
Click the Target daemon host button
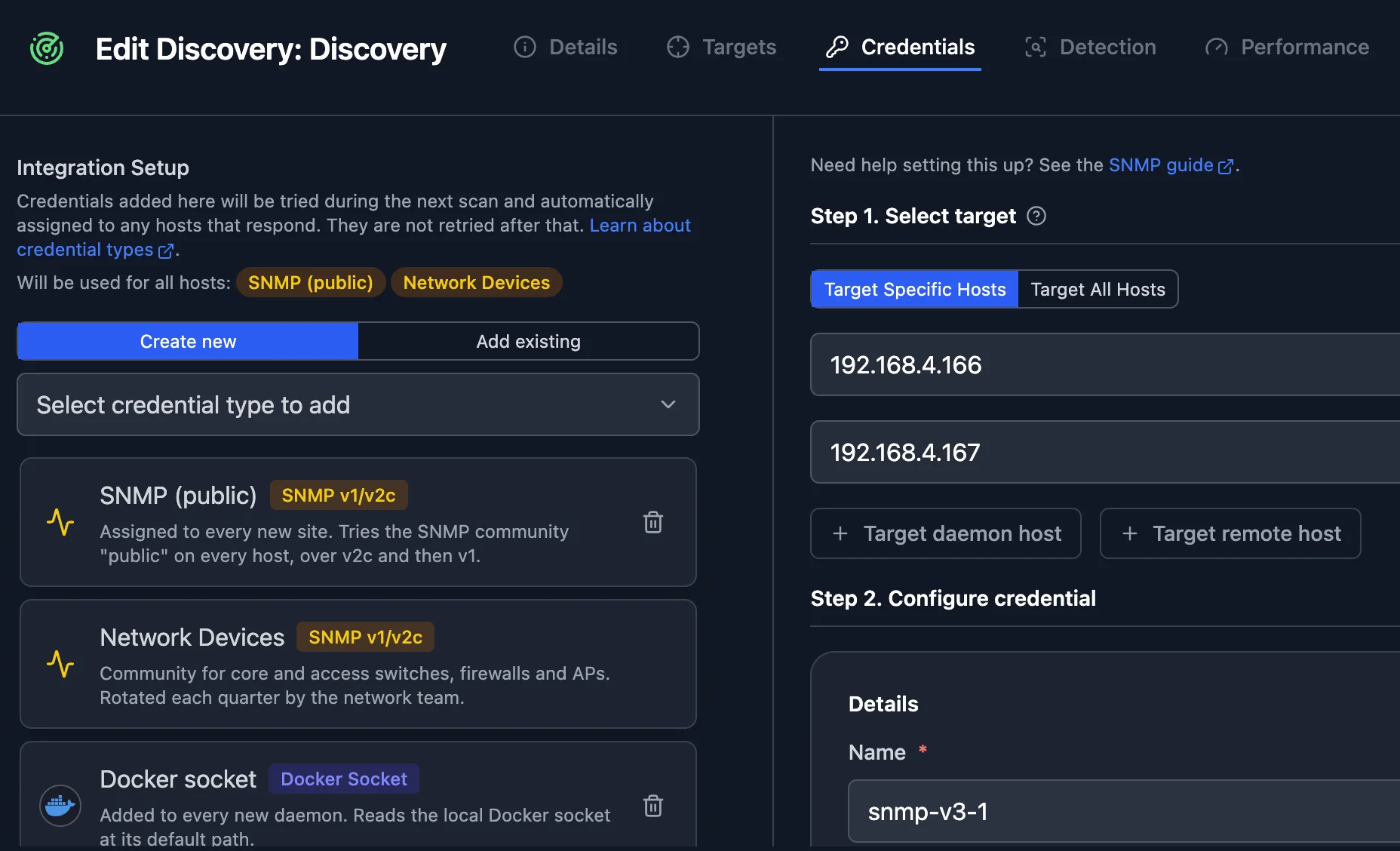pyautogui.click(x=946, y=533)
